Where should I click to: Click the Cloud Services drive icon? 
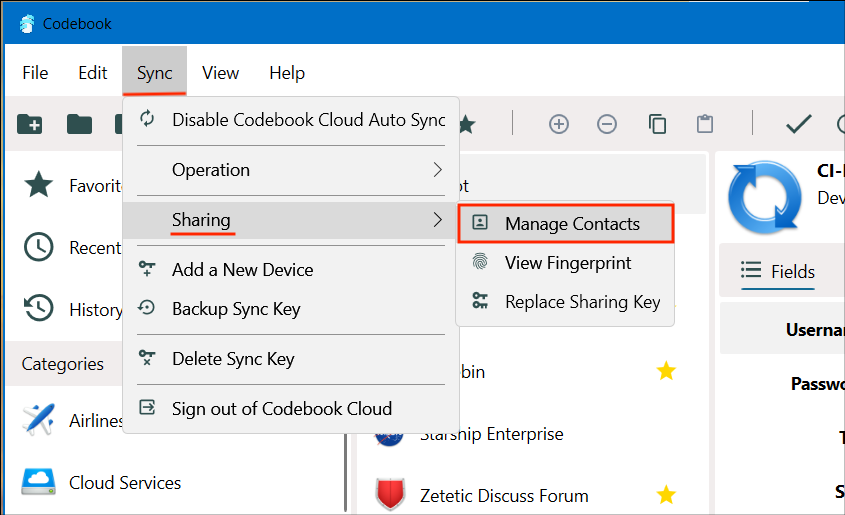point(38,482)
